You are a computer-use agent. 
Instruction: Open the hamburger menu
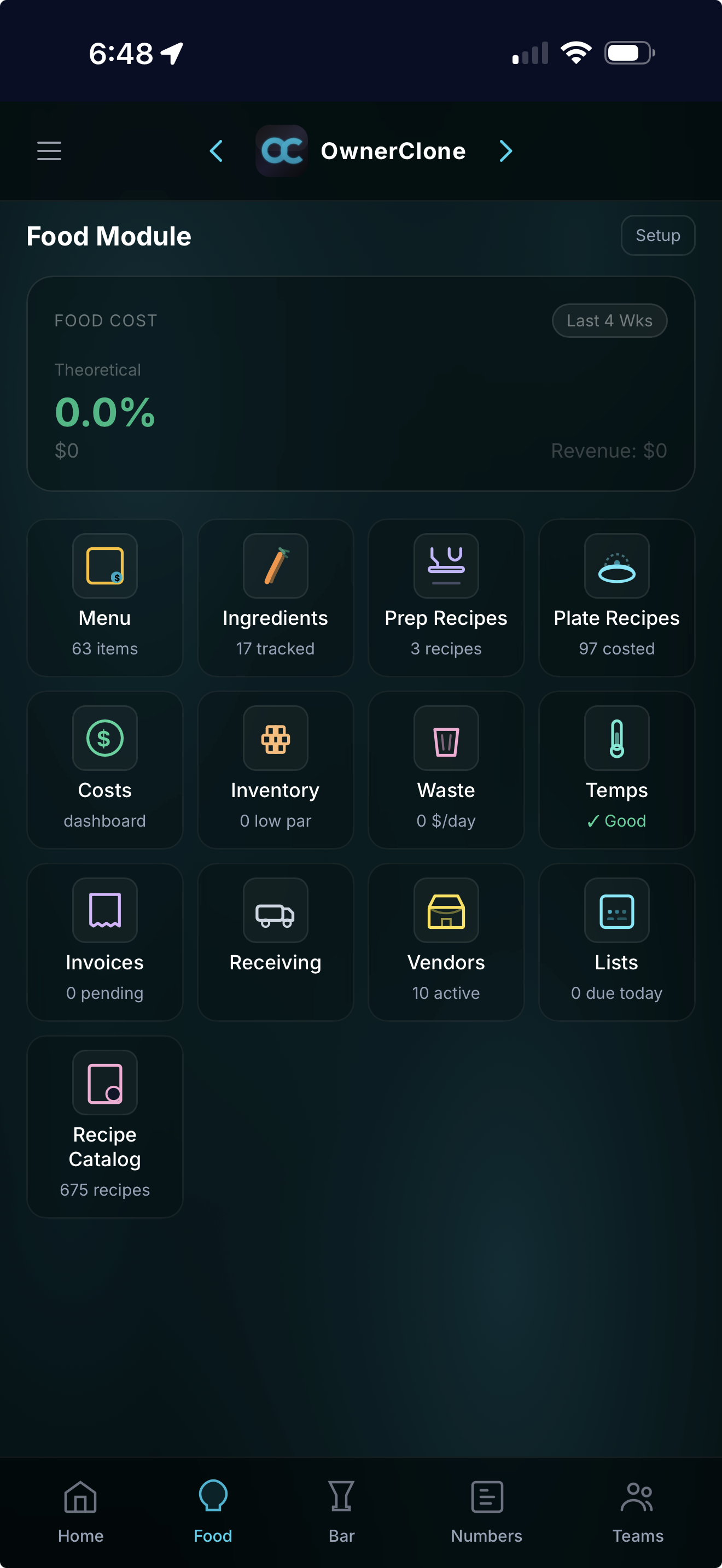[49, 151]
